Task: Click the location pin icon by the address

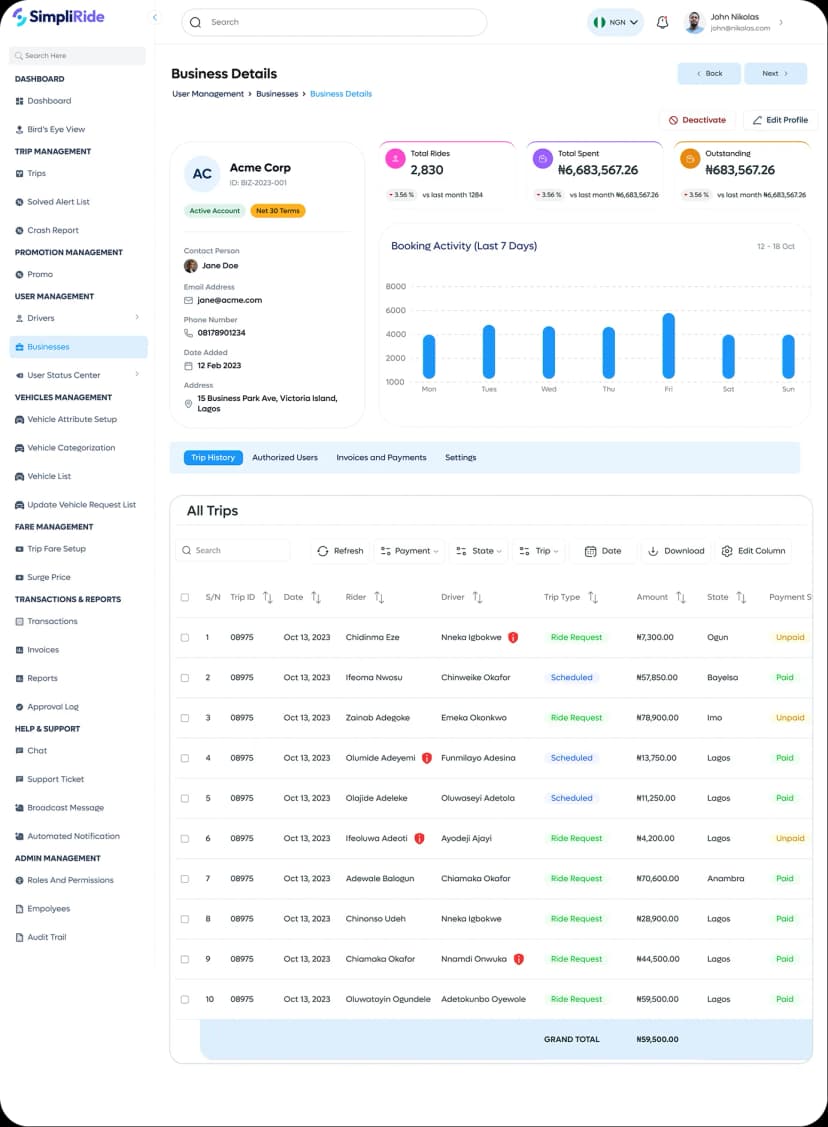Action: (x=188, y=404)
